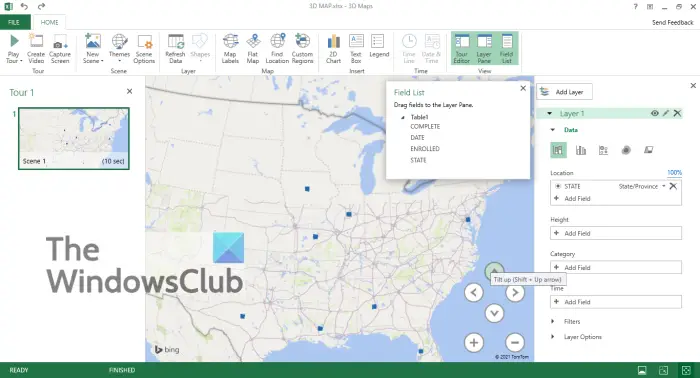Click the Flat Map icon
The width and height of the screenshot is (700, 378).
253,49
